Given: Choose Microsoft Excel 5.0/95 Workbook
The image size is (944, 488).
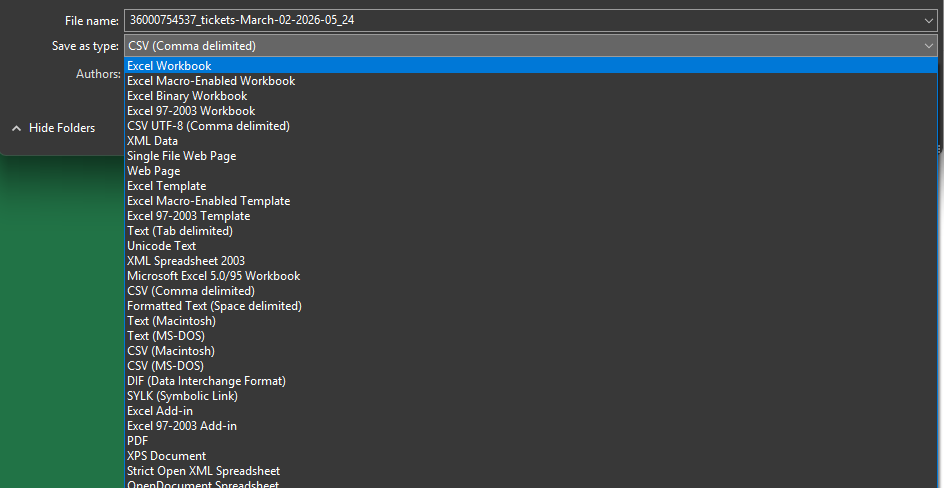Looking at the screenshot, I should click(x=530, y=276).
